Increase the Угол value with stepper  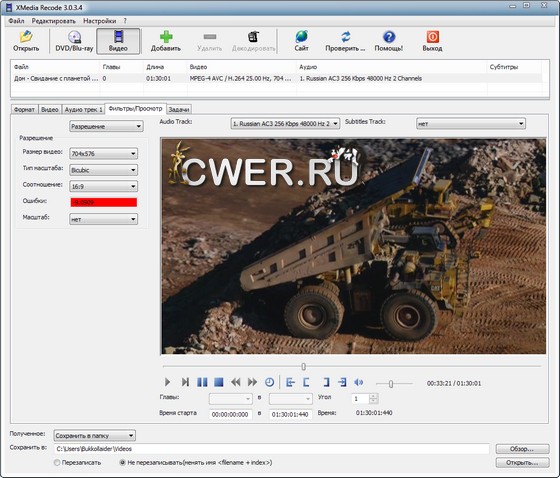(x=373, y=396)
